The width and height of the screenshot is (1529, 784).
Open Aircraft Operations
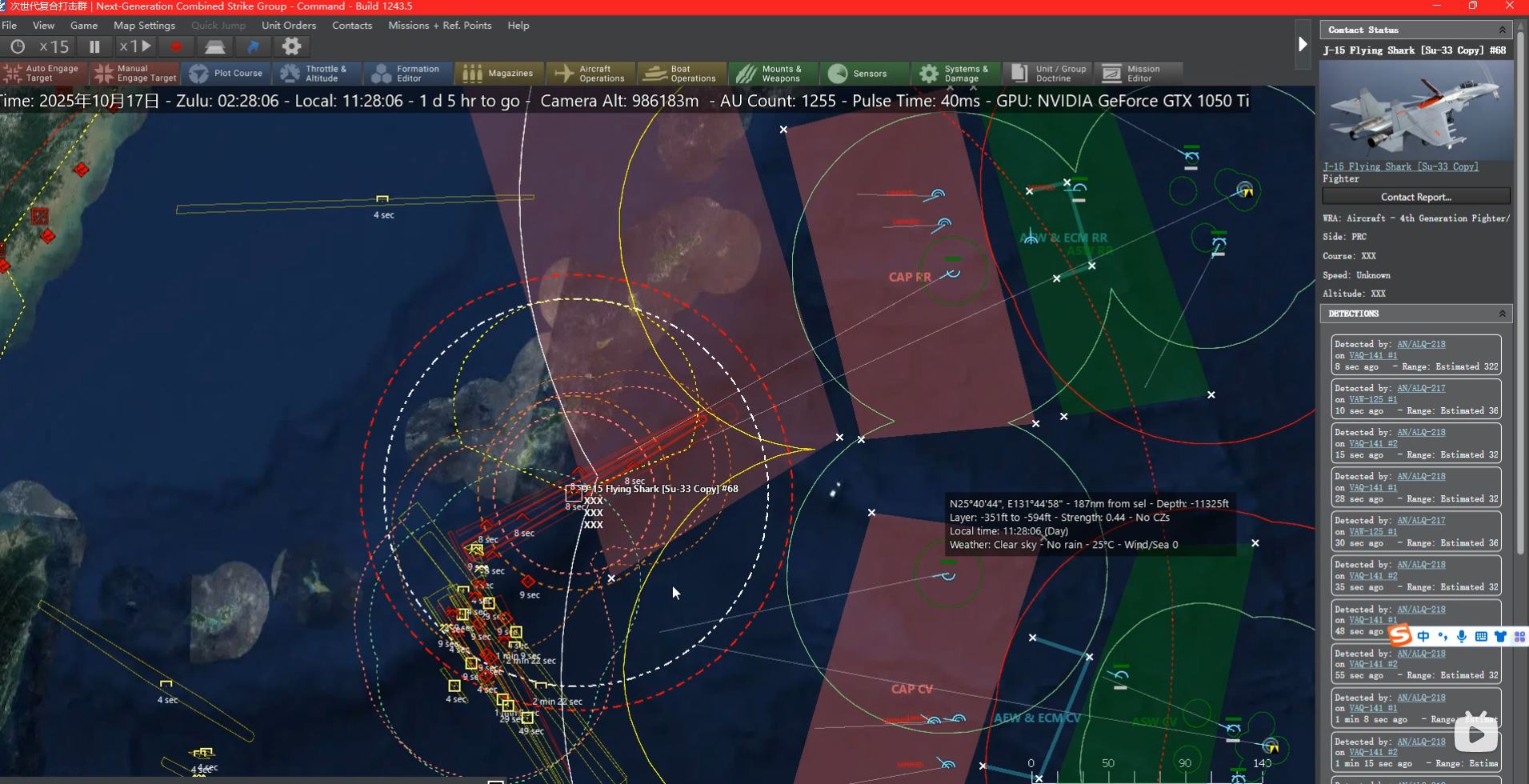[591, 74]
